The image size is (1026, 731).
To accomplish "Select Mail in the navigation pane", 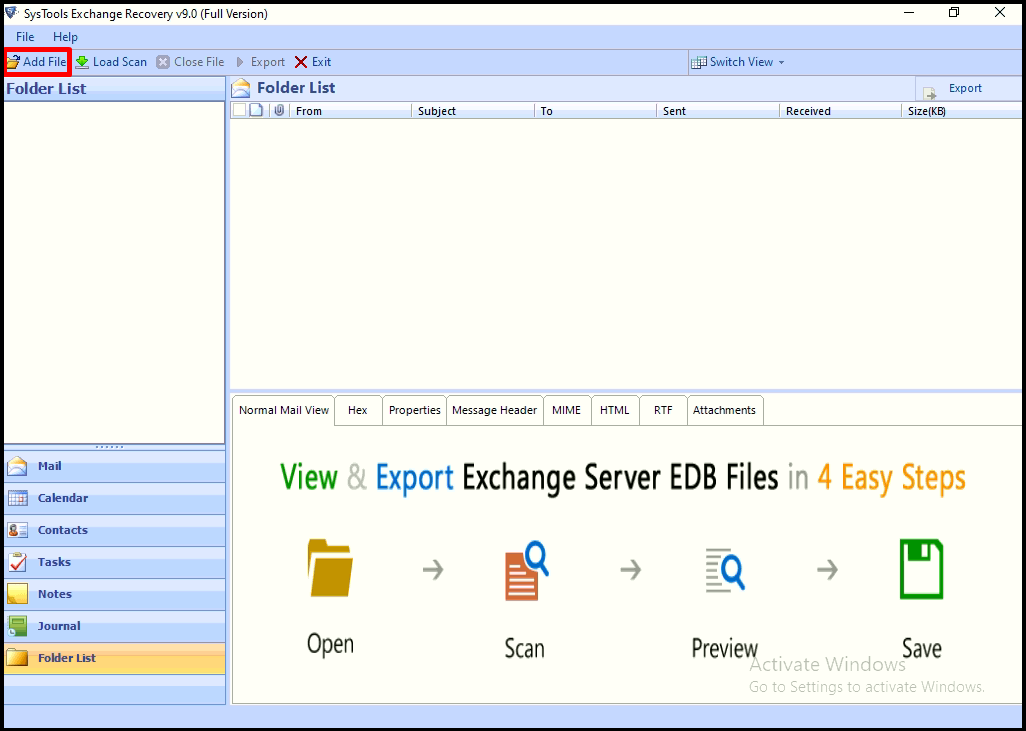I will tap(115, 467).
